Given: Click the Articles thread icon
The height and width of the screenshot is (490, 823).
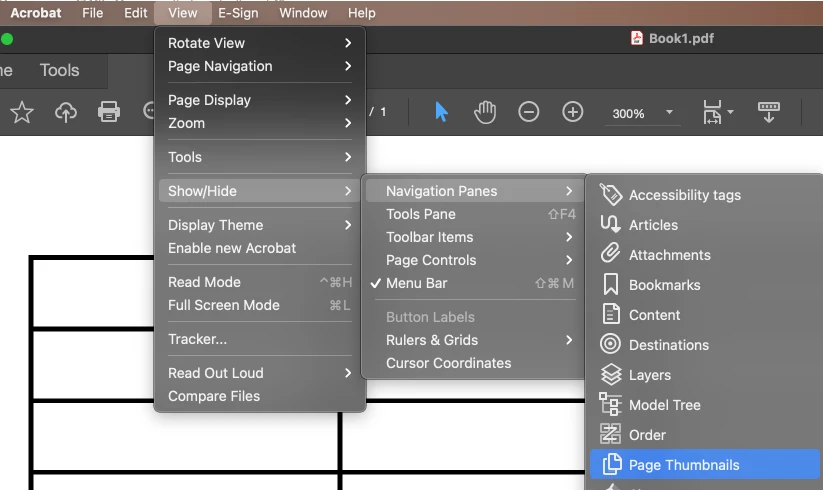Looking at the screenshot, I should (x=610, y=225).
